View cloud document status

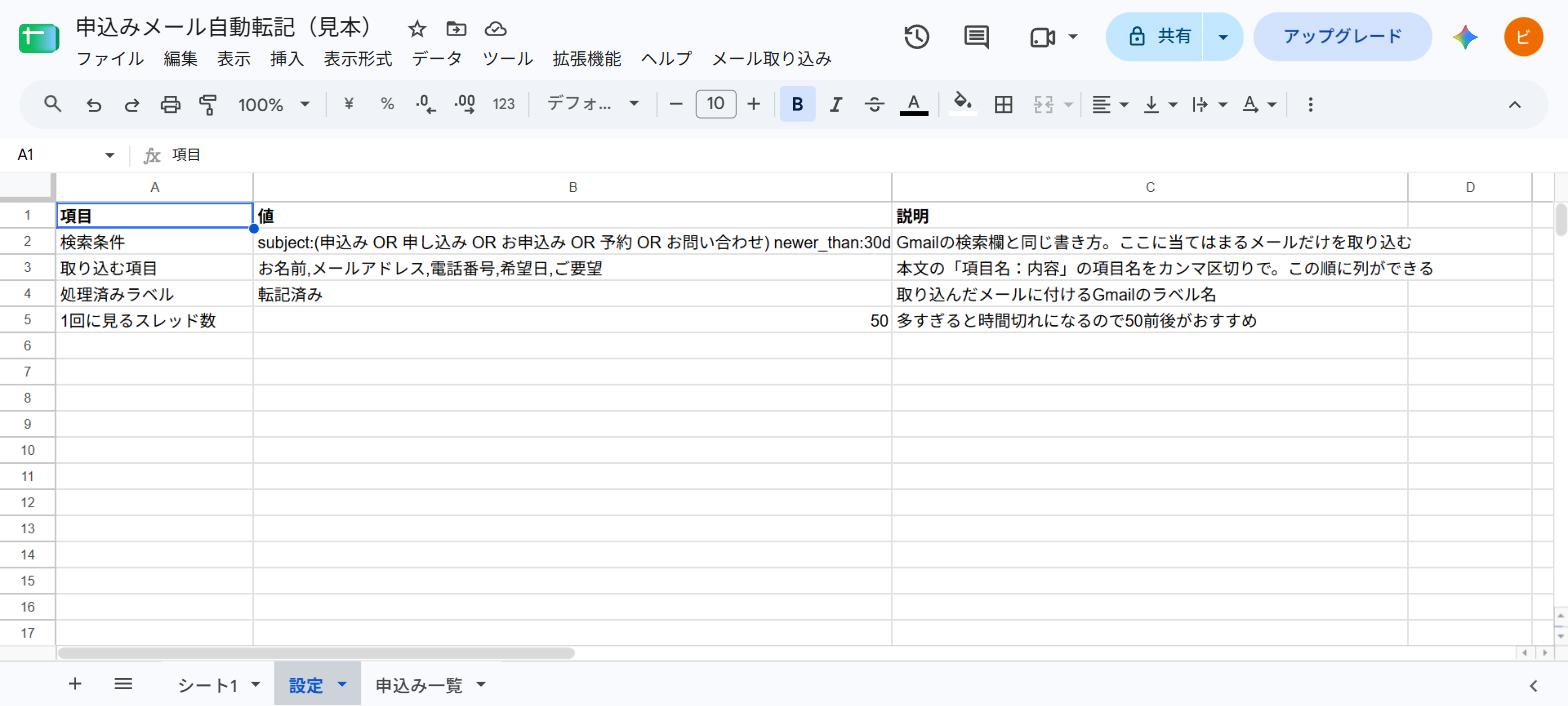tap(495, 29)
